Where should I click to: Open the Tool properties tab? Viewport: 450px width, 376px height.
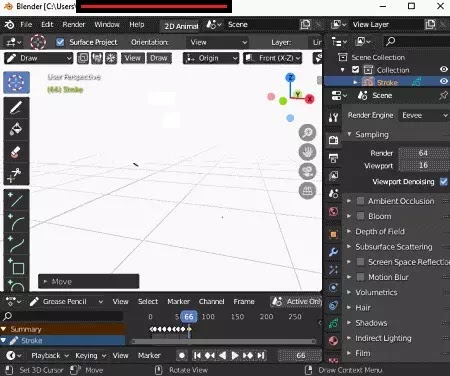click(x=333, y=117)
